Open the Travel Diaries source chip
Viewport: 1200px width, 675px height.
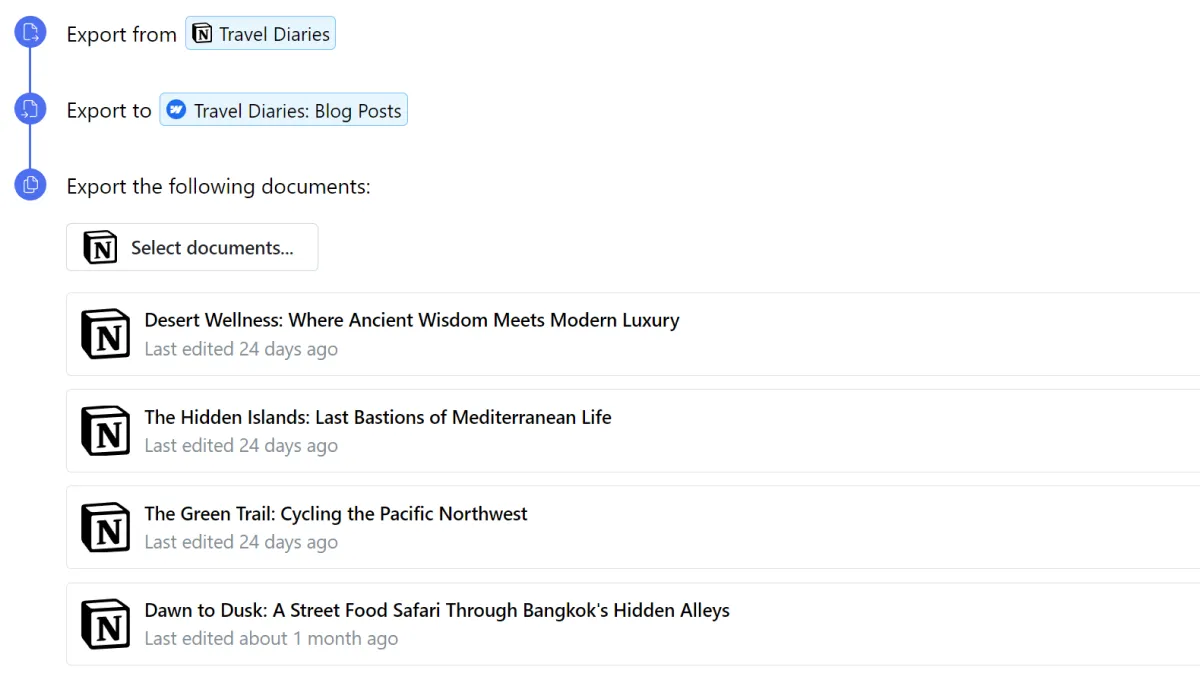[x=260, y=34]
